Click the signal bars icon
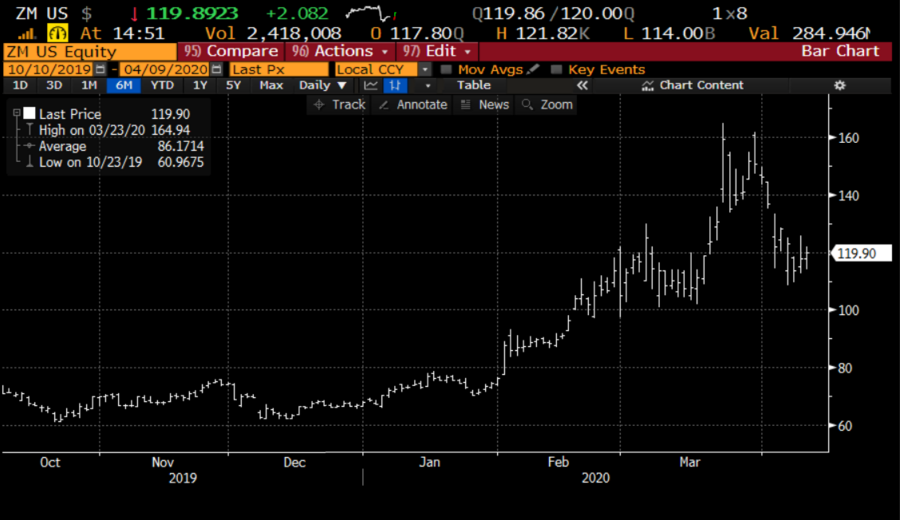The image size is (900, 520). pyautogui.click(x=26, y=34)
